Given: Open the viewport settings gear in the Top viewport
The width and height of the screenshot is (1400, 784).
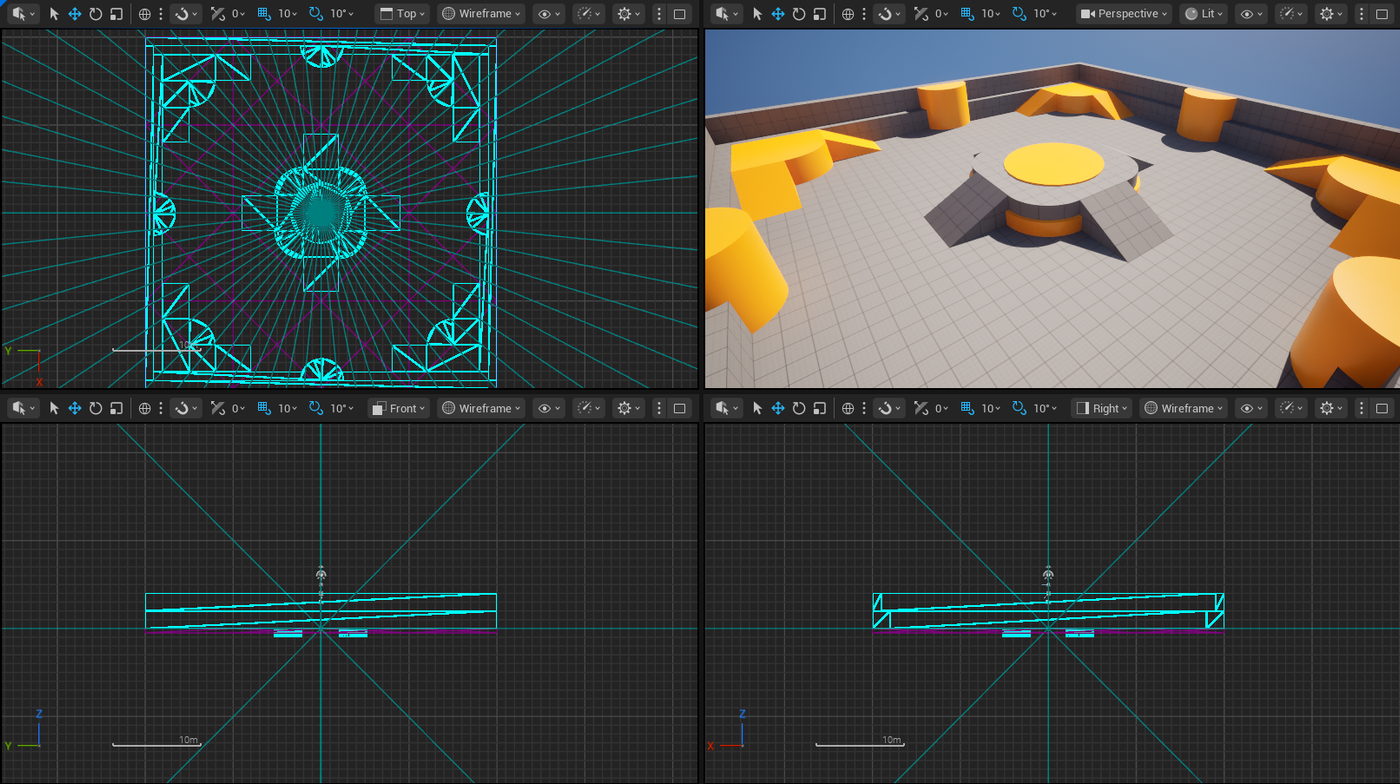Looking at the screenshot, I should click(x=630, y=14).
